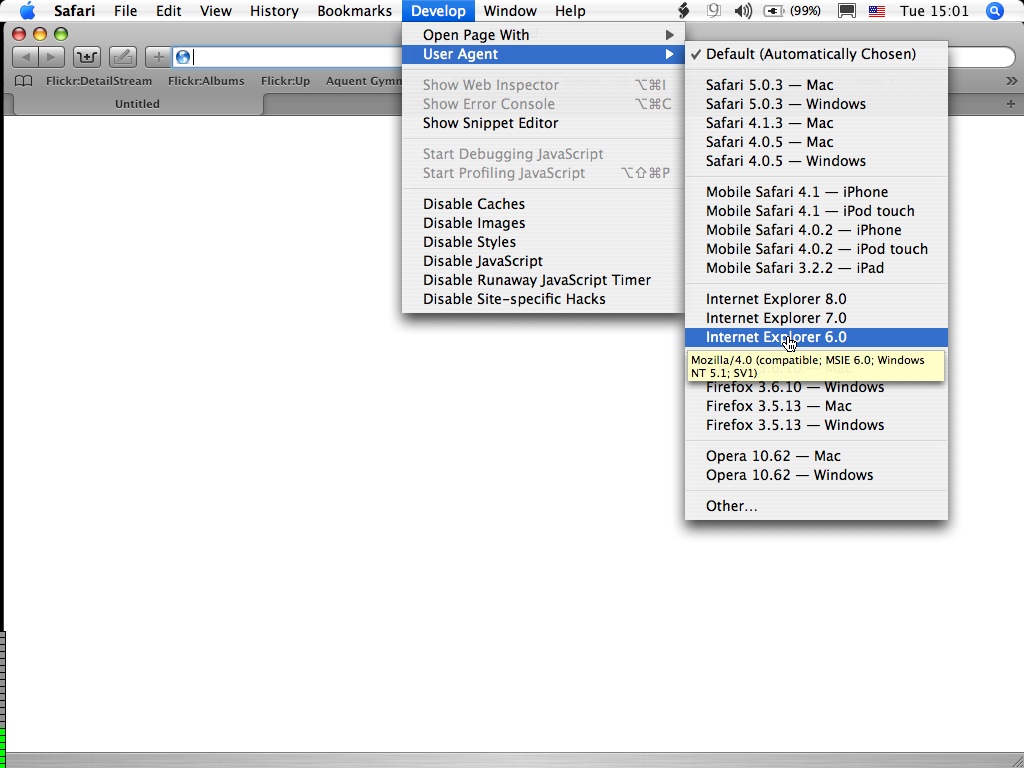
Task: Select Safari 5.0.3 — Windows user agent
Action: 816,104
